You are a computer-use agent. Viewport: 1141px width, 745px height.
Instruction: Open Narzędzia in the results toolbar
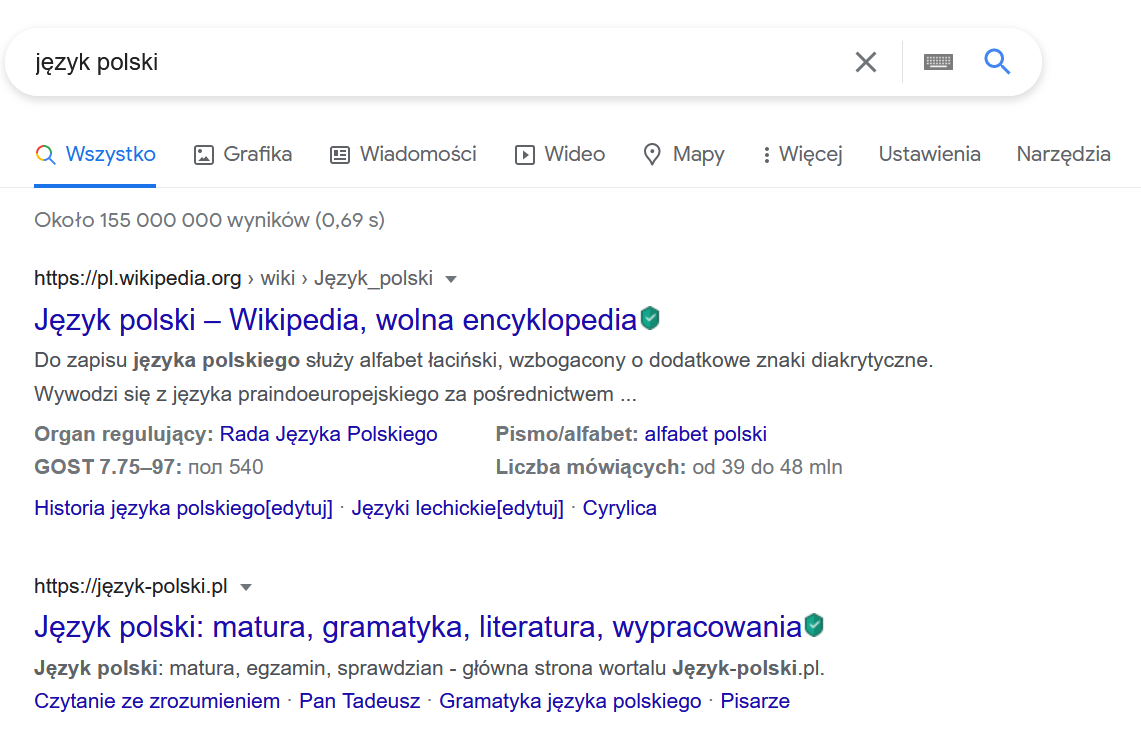(x=1063, y=154)
